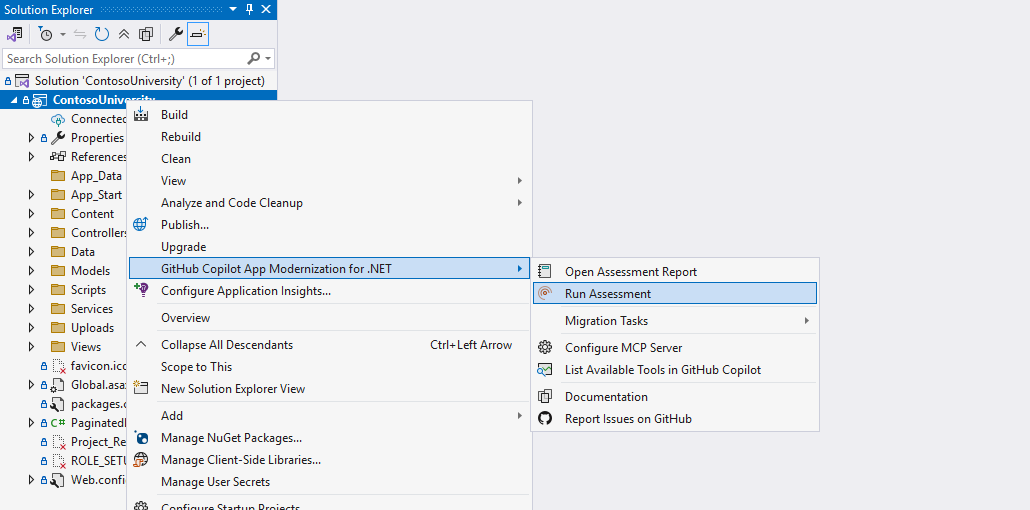The image size is (1030, 510).
Task: Expand the Content folder
Action: tap(31, 214)
